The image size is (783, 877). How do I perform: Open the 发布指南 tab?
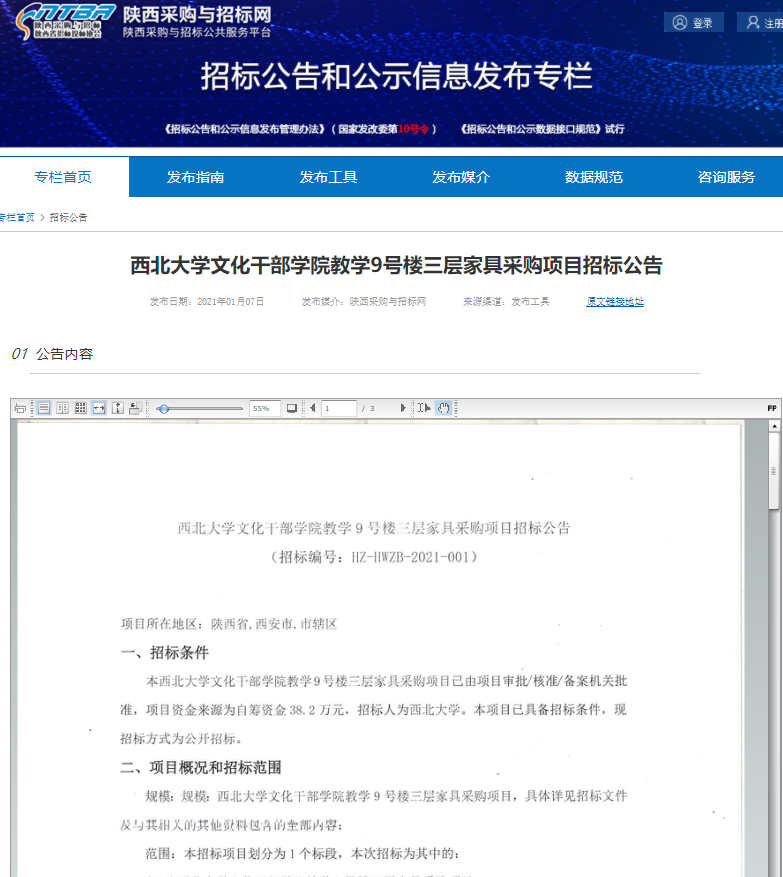point(195,177)
